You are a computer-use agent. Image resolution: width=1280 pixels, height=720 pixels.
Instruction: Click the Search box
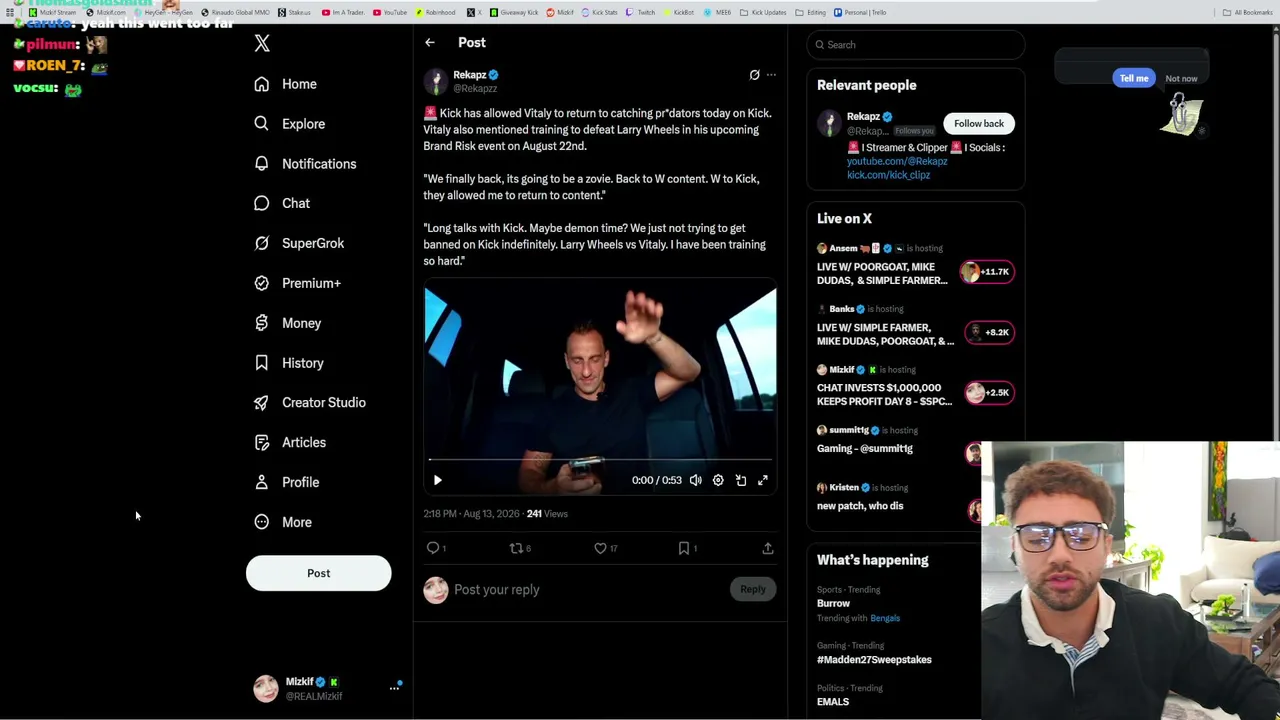916,45
